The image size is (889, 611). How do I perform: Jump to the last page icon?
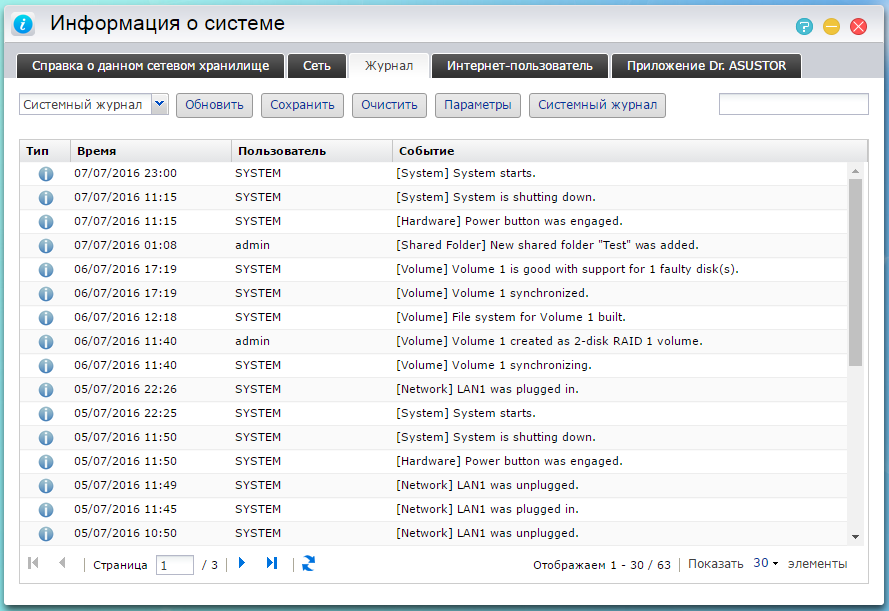pos(271,564)
